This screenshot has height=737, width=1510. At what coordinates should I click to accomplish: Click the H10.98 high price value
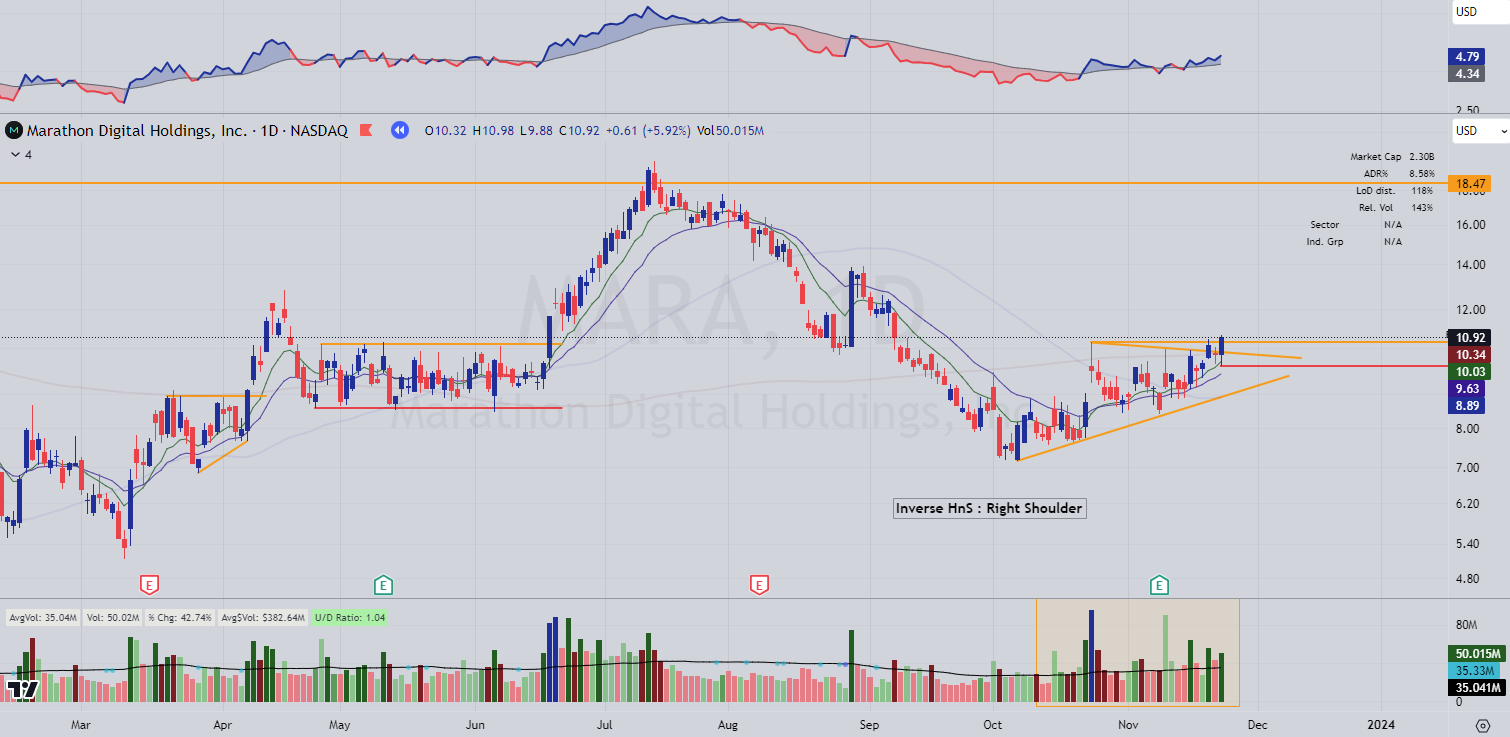click(x=493, y=130)
